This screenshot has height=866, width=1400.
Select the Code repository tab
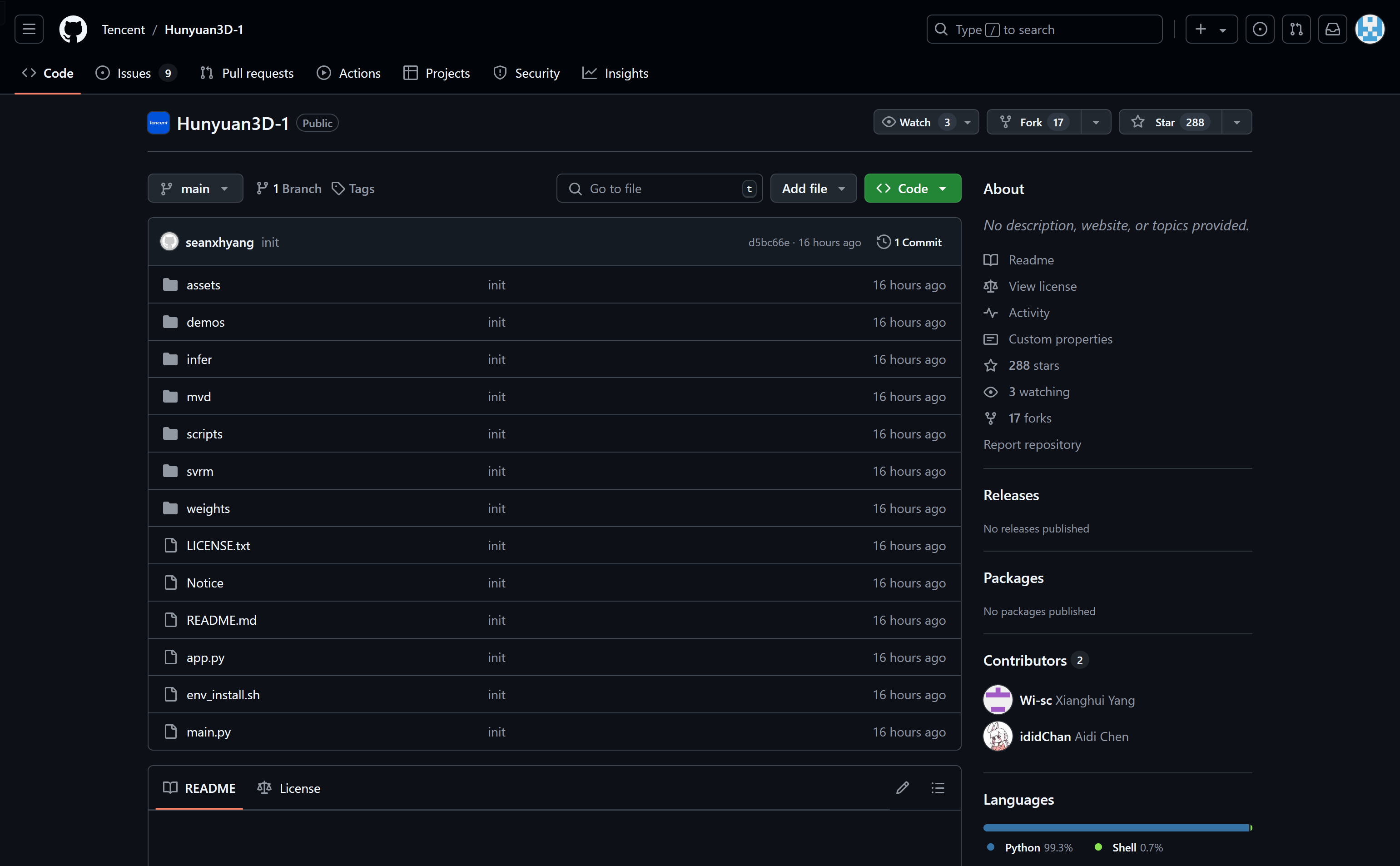click(48, 73)
